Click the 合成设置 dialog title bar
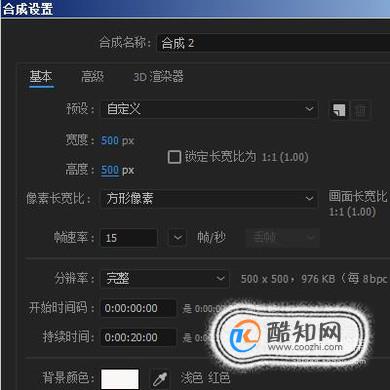The image size is (390, 390). pyautogui.click(x=195, y=9)
